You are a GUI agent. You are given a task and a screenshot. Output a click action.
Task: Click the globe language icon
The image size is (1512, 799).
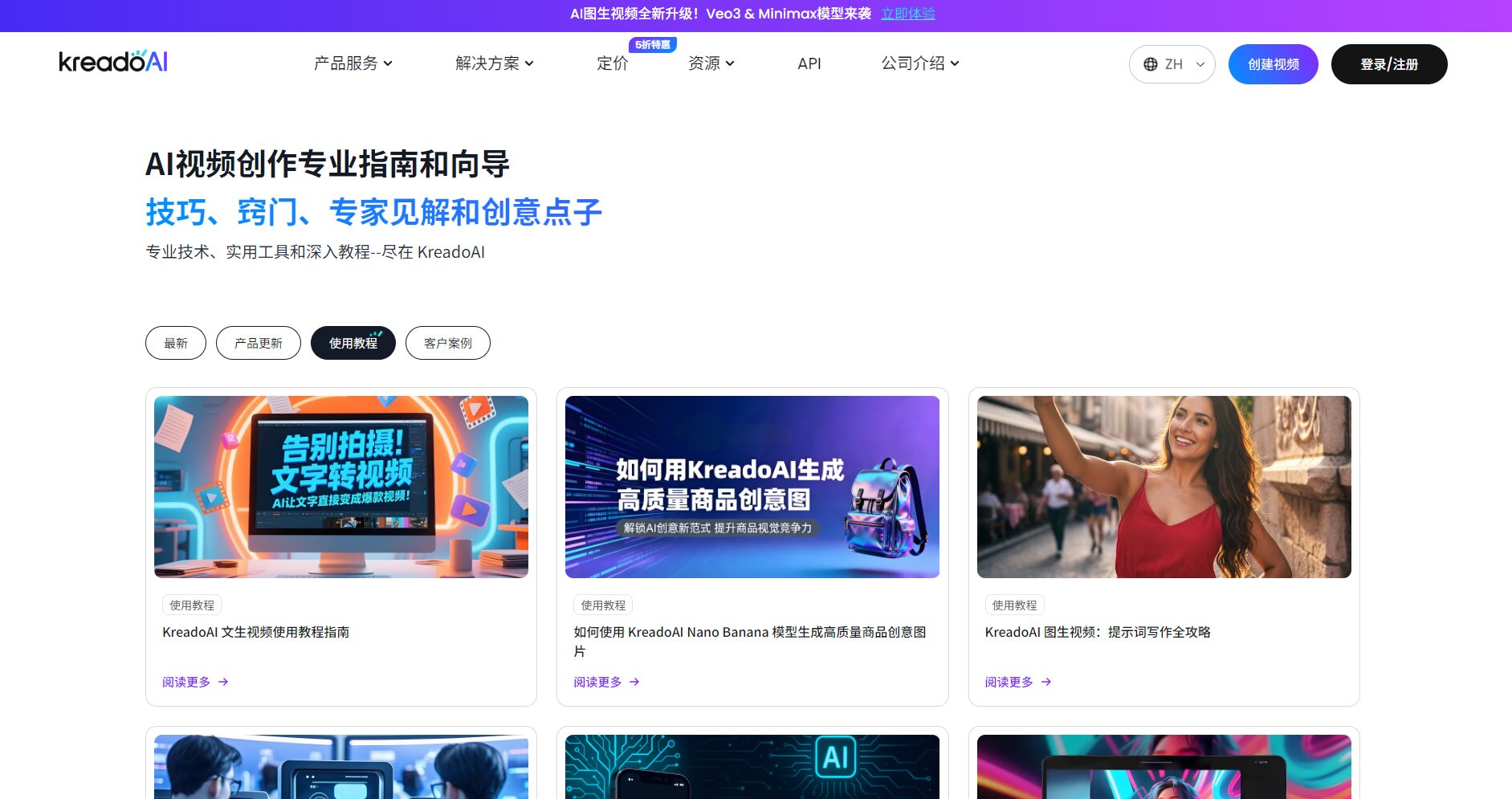(1151, 64)
